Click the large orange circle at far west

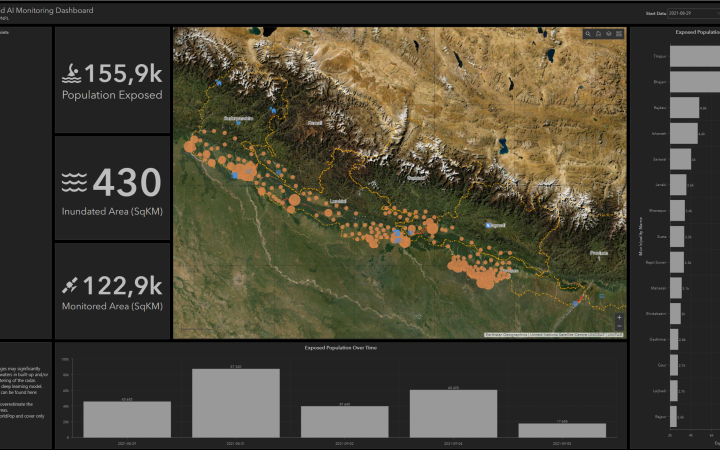(x=190, y=146)
